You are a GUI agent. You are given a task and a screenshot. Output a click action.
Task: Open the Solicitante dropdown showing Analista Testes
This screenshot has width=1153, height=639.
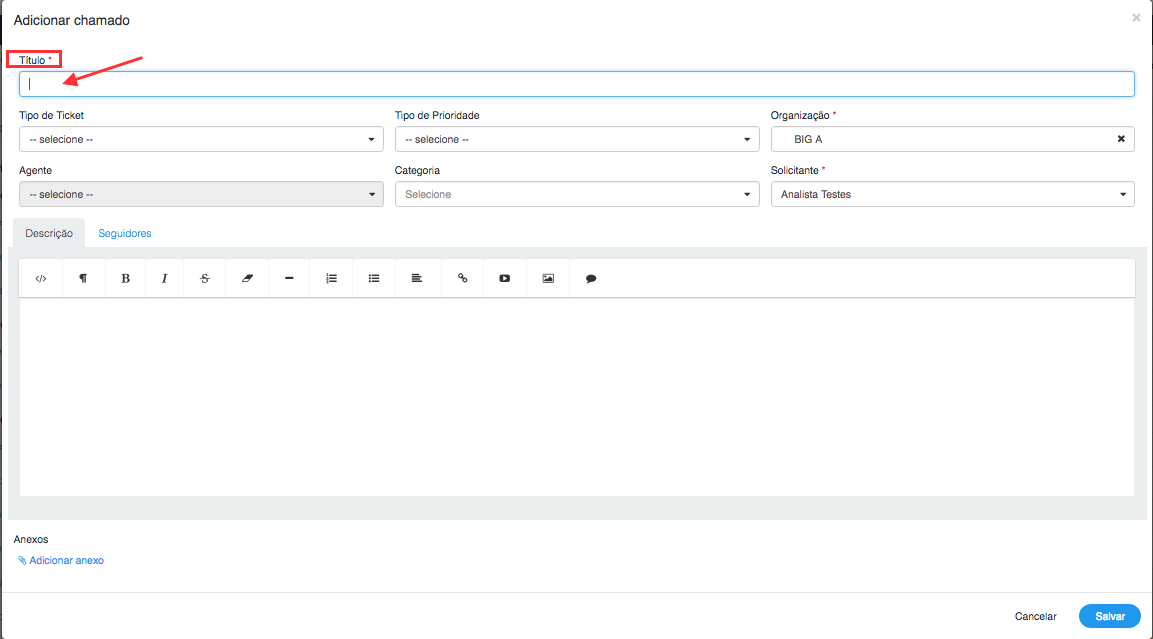(x=953, y=194)
